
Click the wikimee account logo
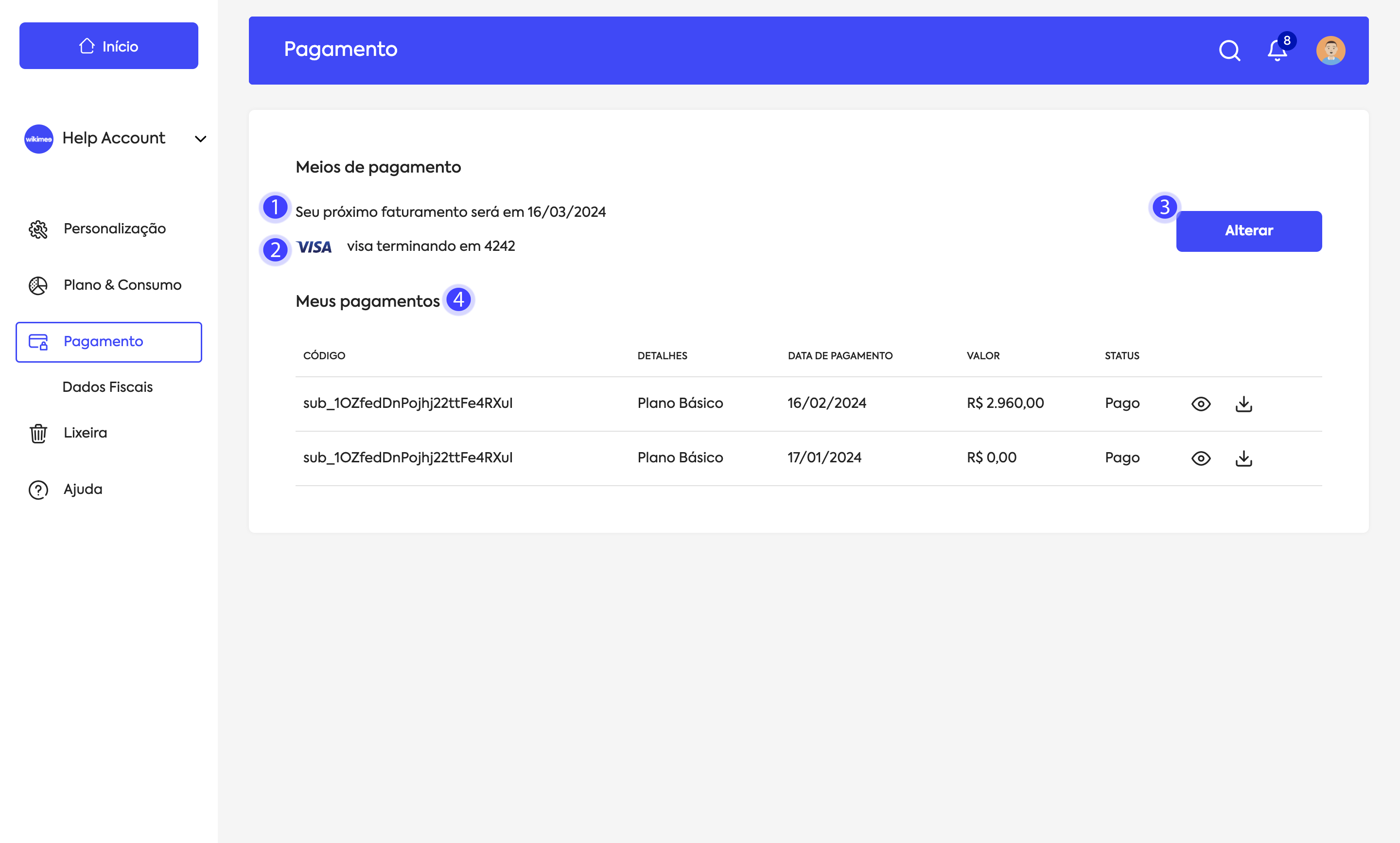(x=38, y=139)
